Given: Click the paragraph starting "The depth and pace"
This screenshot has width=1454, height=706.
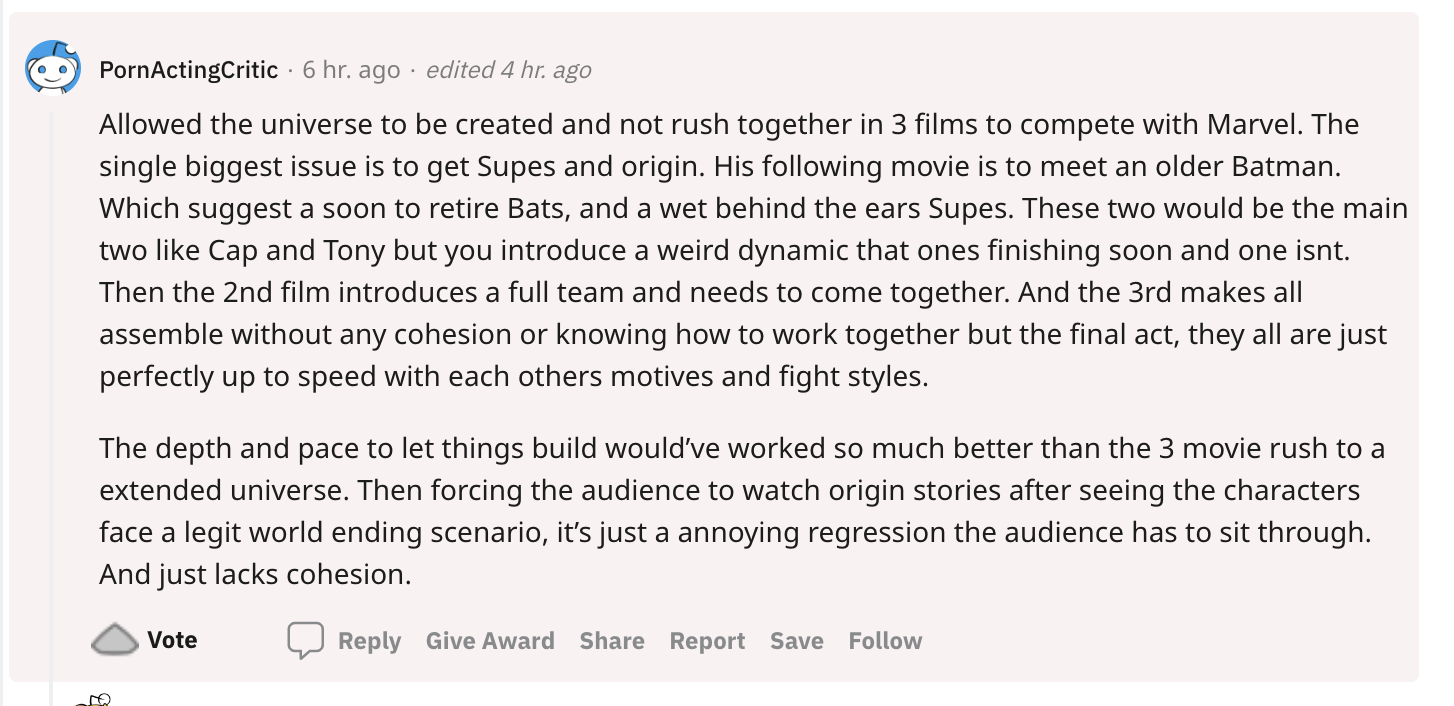Looking at the screenshot, I should pyautogui.click(x=742, y=511).
